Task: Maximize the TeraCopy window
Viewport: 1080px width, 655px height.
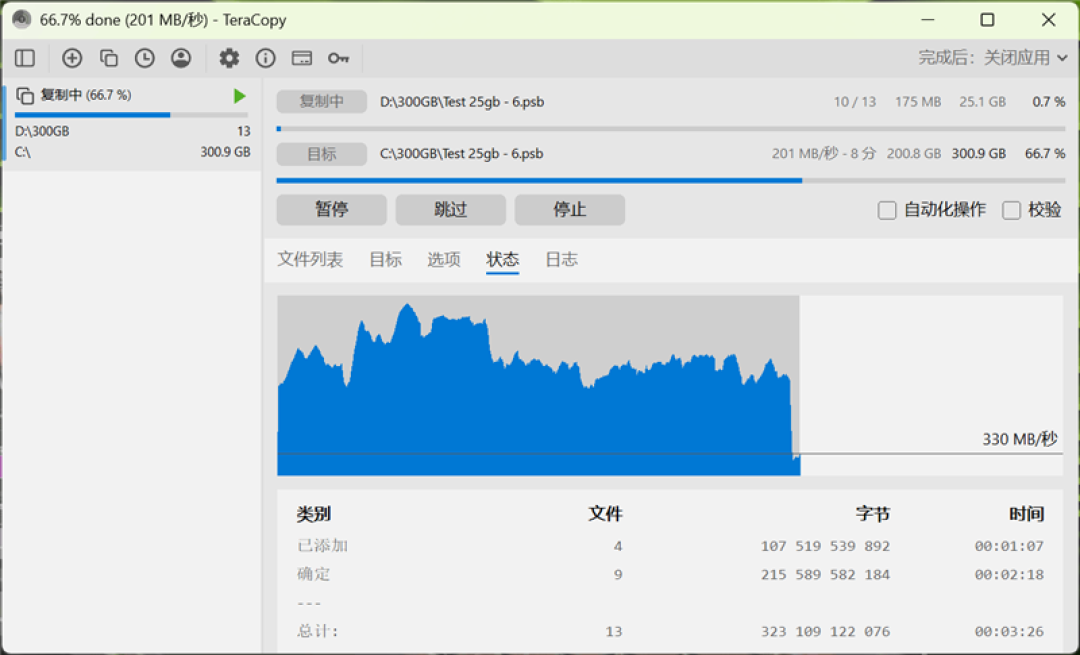Action: tap(987, 19)
